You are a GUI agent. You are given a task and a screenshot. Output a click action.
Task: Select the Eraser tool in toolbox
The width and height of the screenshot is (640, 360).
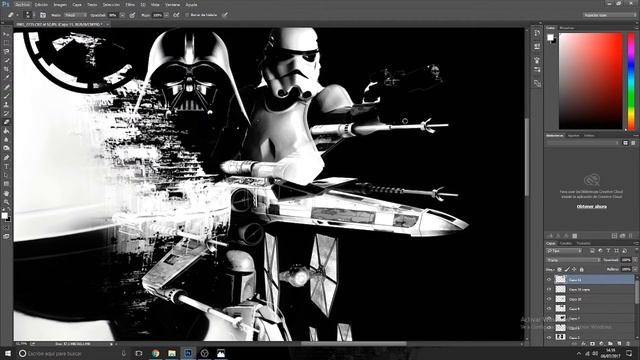6,122
